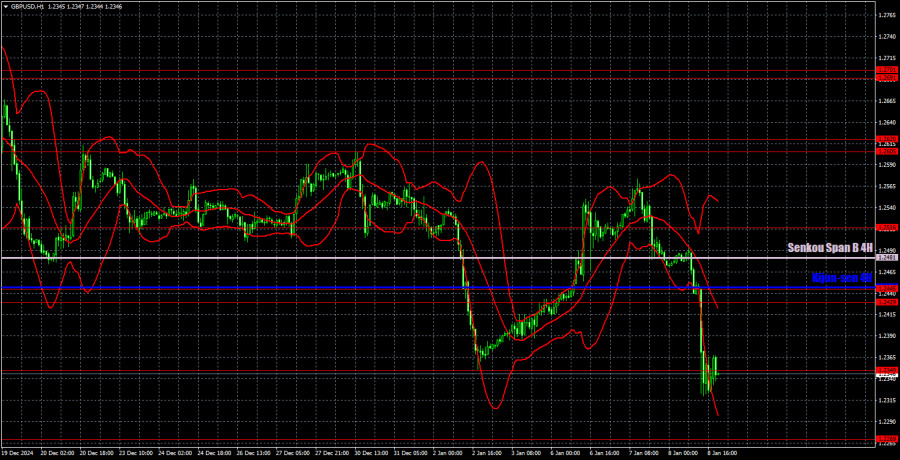
Task: Click the 1.2765 price scale label
Action: [x=885, y=16]
